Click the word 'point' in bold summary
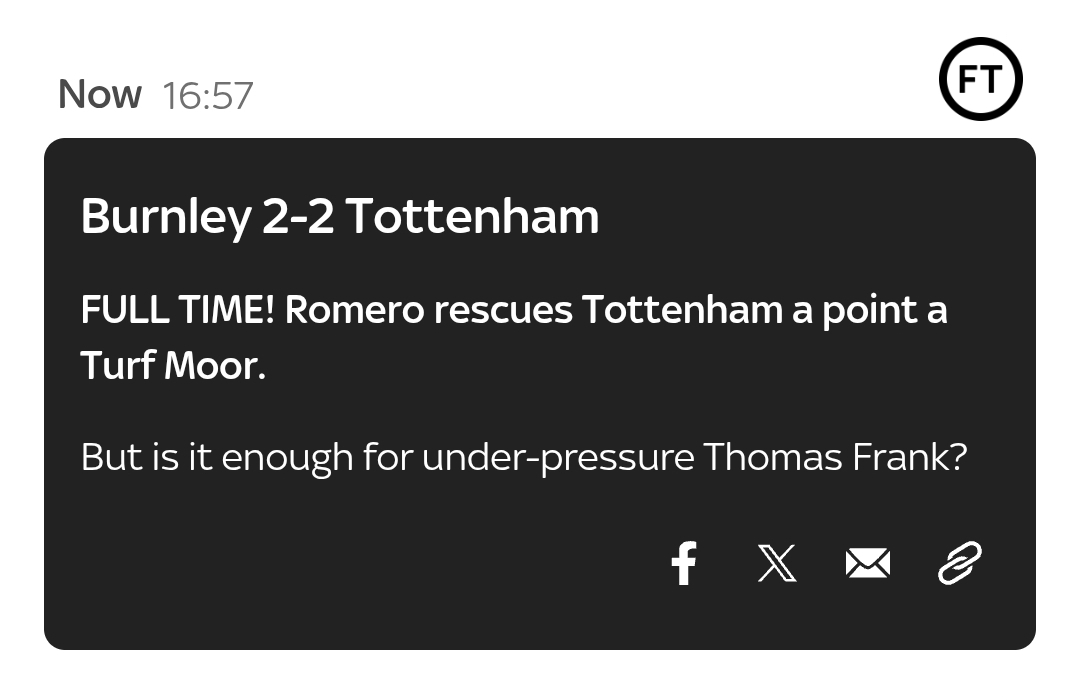The height and width of the screenshot is (700, 1069). click(x=869, y=311)
